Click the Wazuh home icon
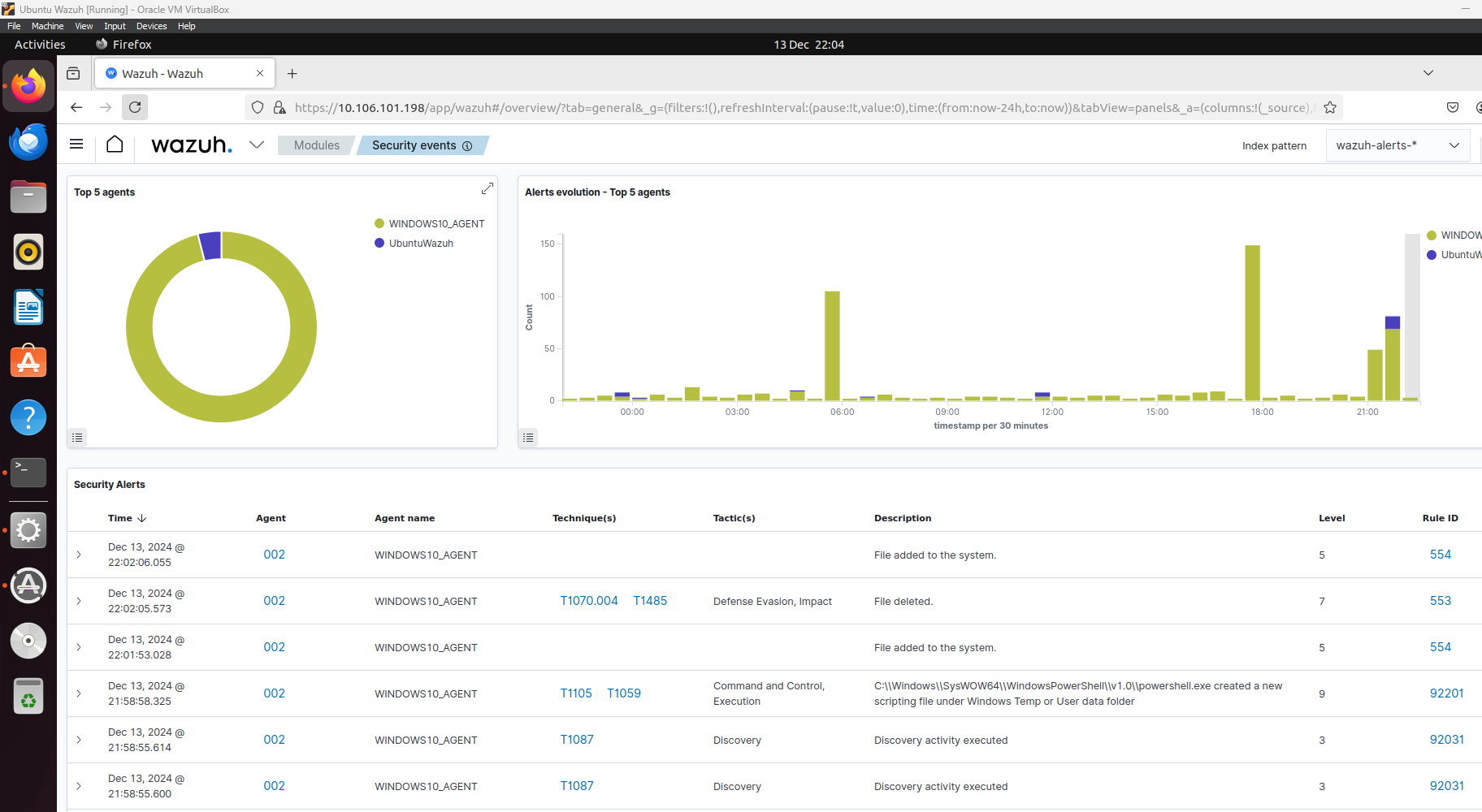Image resolution: width=1482 pixels, height=812 pixels. [x=115, y=145]
